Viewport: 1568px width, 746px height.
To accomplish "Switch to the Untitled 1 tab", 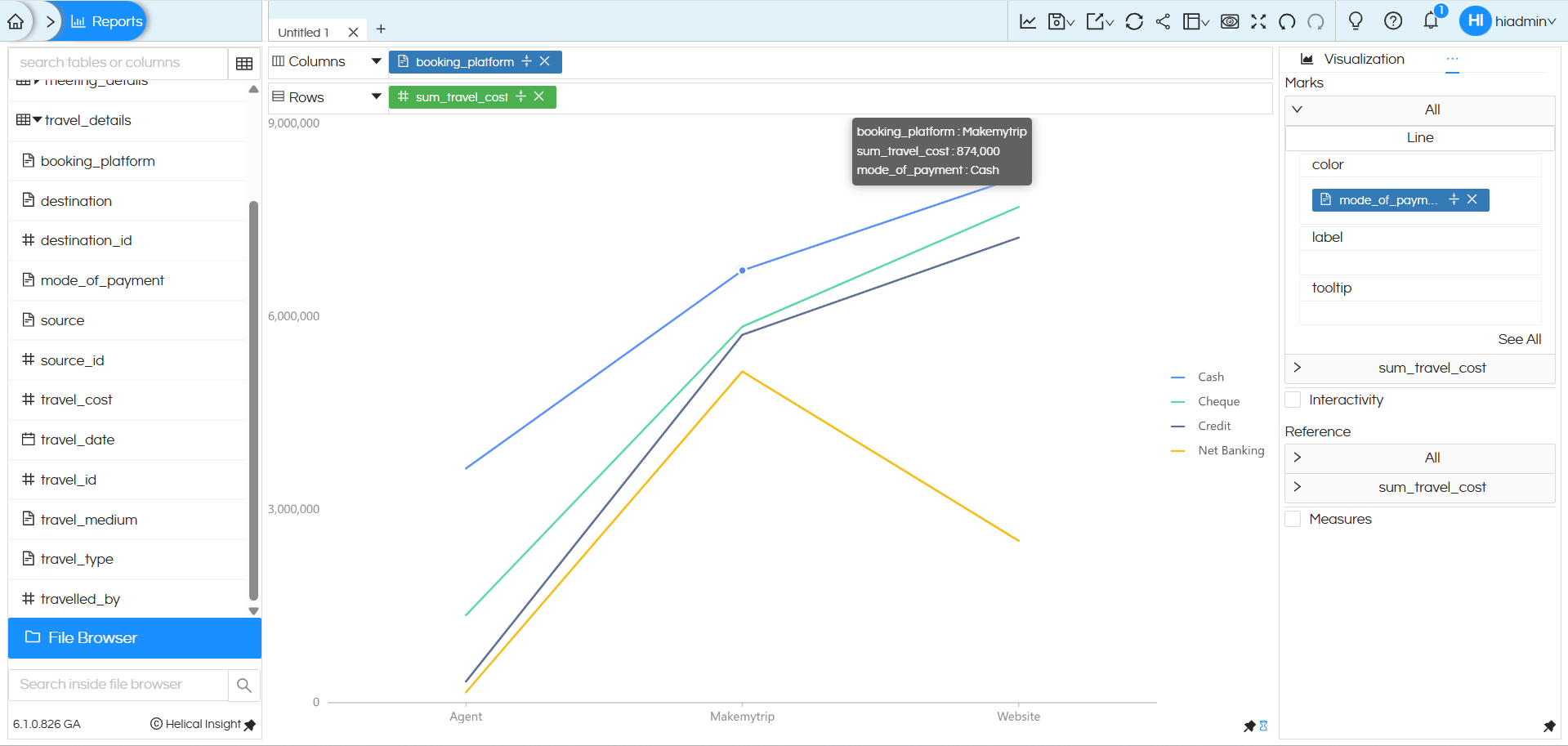I will coord(302,31).
